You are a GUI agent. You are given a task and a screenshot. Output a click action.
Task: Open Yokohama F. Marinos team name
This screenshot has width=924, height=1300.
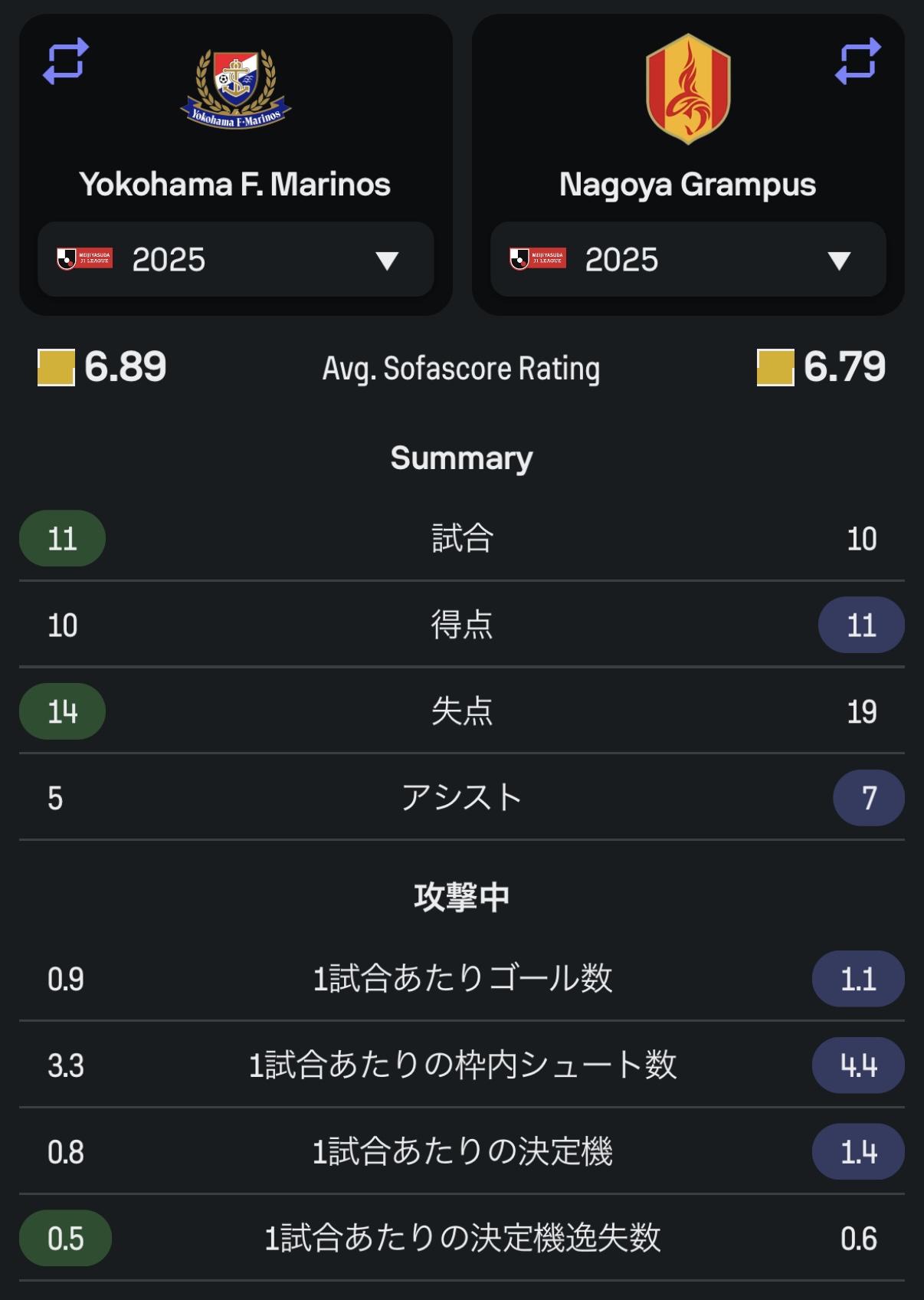coord(235,185)
